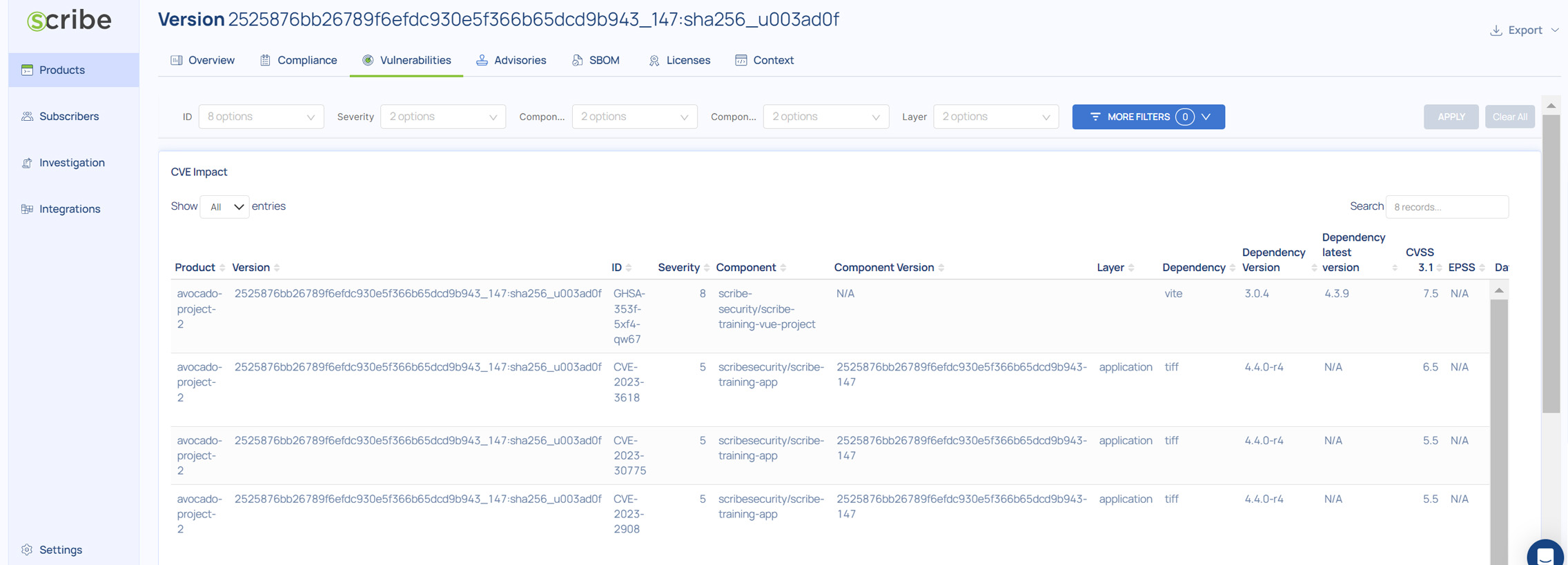Switch to the Overview tab
1568x565 pixels.
tap(202, 60)
